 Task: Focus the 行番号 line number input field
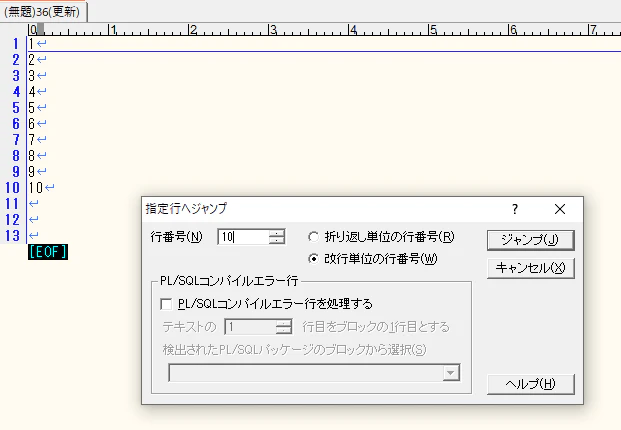243,237
